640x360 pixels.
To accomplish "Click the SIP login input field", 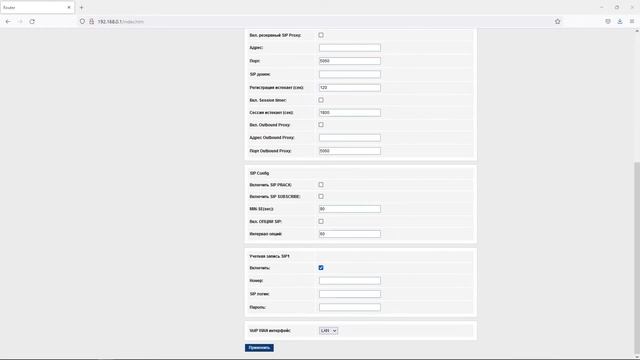I will point(350,294).
